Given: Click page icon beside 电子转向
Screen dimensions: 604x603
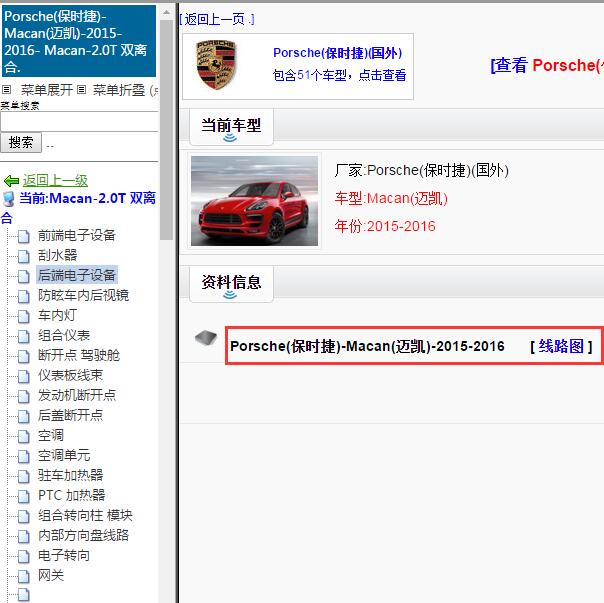Looking at the screenshot, I should tap(23, 556).
